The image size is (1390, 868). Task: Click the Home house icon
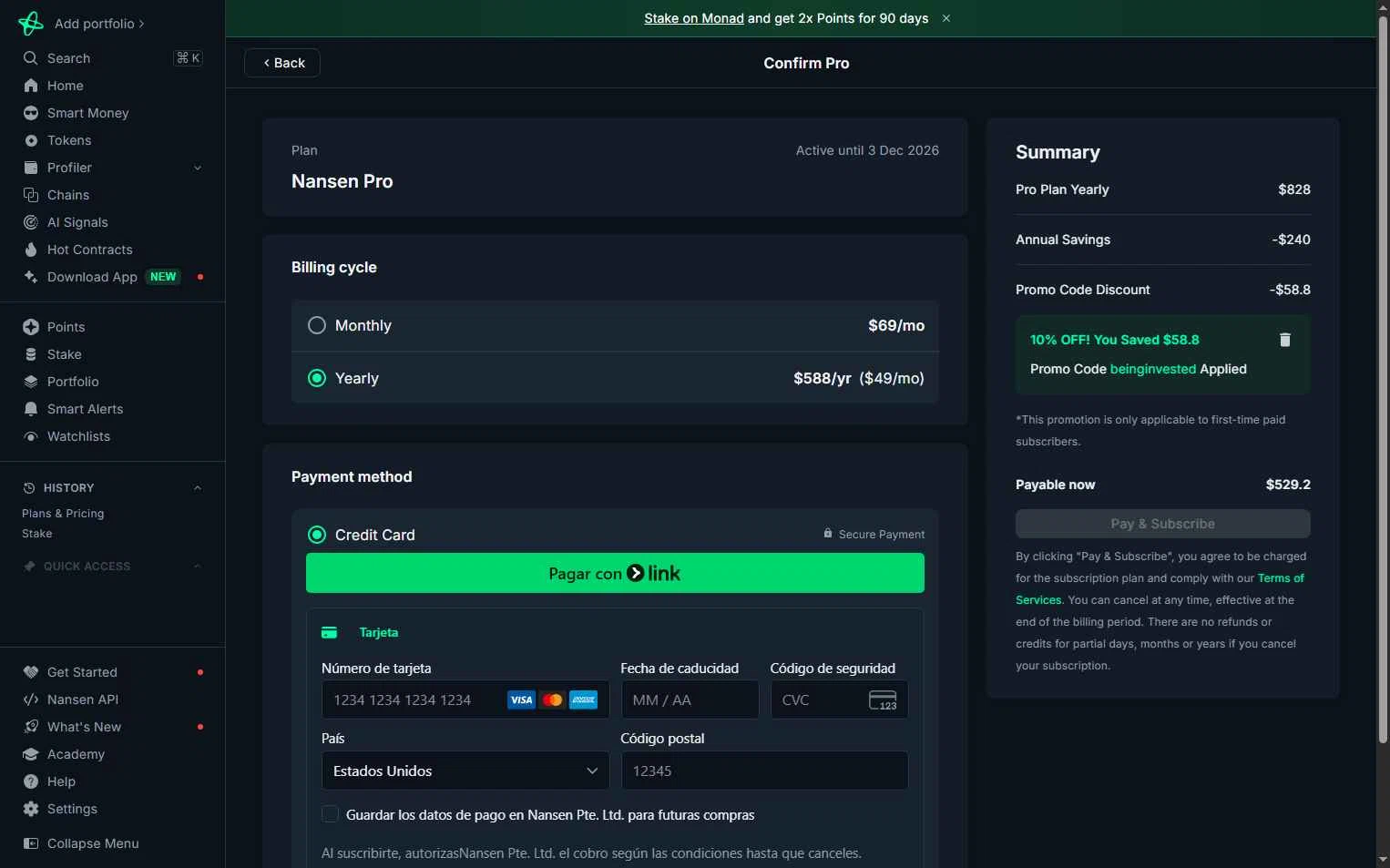[31, 86]
